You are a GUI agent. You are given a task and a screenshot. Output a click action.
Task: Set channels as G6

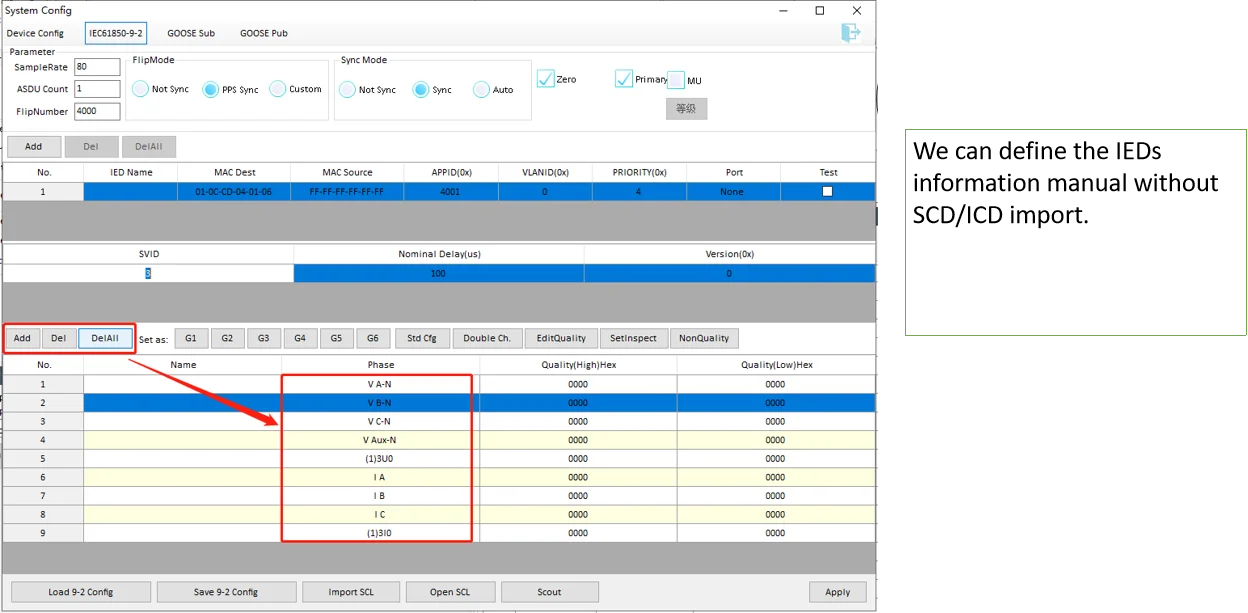click(373, 338)
